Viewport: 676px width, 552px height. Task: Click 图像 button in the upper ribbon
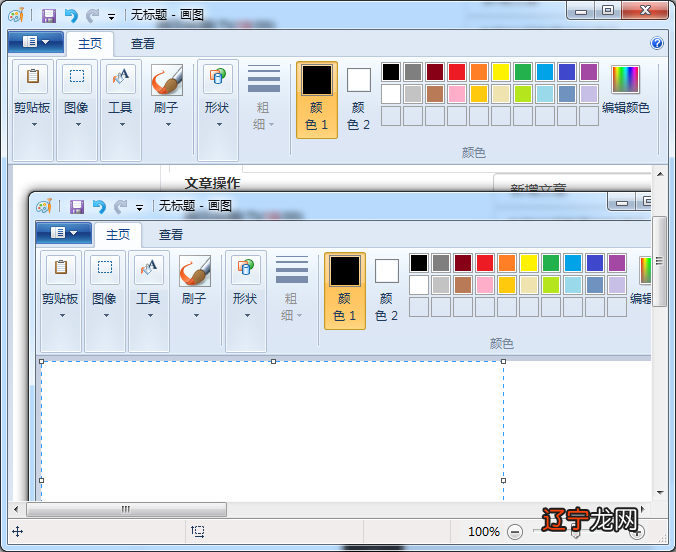[77, 88]
